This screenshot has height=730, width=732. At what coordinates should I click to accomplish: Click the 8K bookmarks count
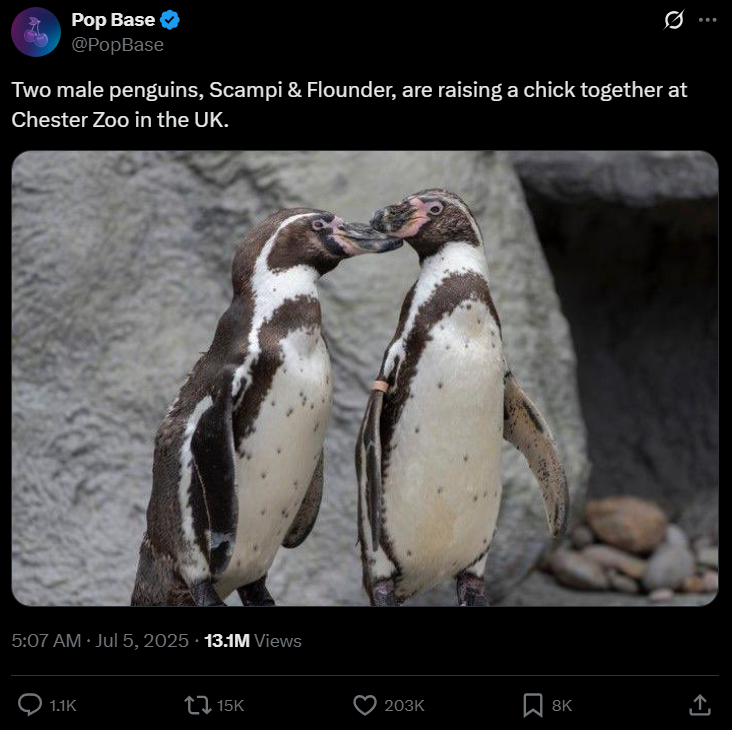pos(562,705)
